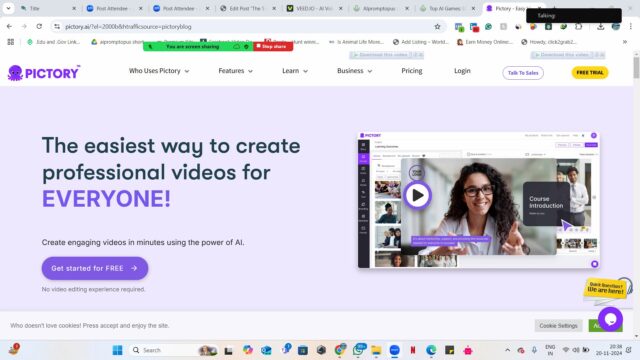
Task: Click the 'We are here!' quick question badge
Action: [x=606, y=288]
